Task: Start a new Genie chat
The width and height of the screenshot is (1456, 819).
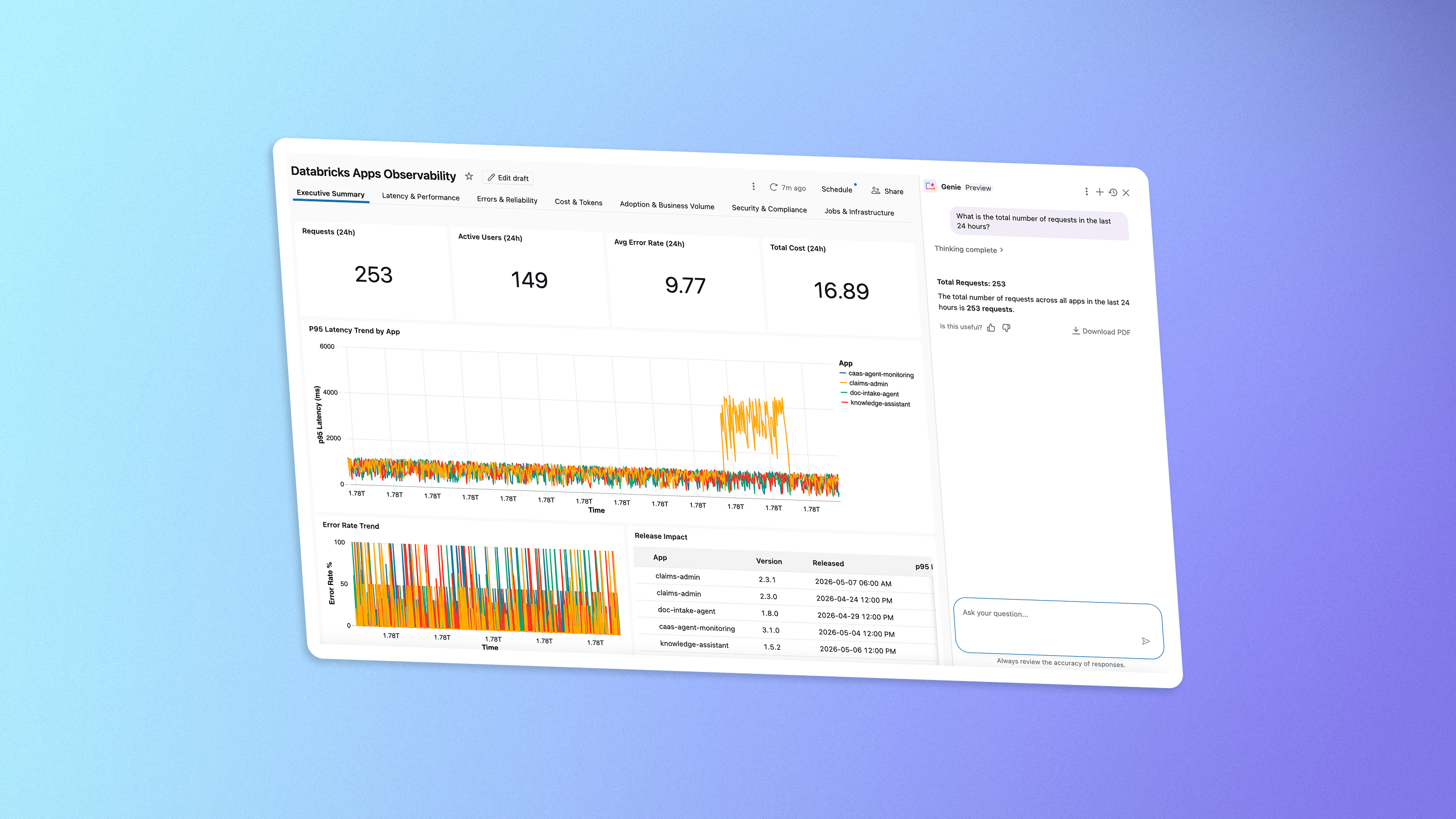Action: coord(1100,192)
